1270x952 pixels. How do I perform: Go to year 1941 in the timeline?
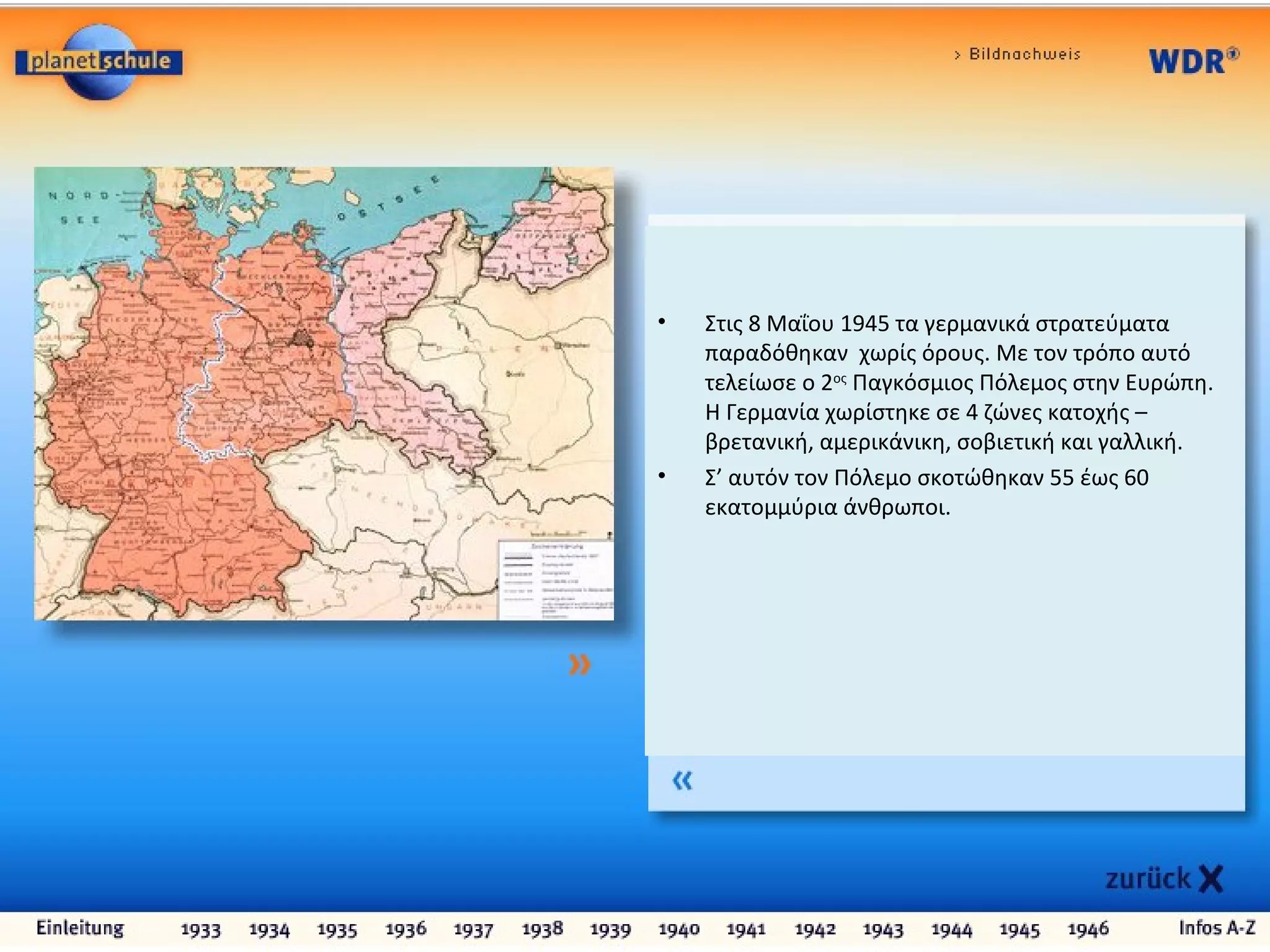click(746, 929)
